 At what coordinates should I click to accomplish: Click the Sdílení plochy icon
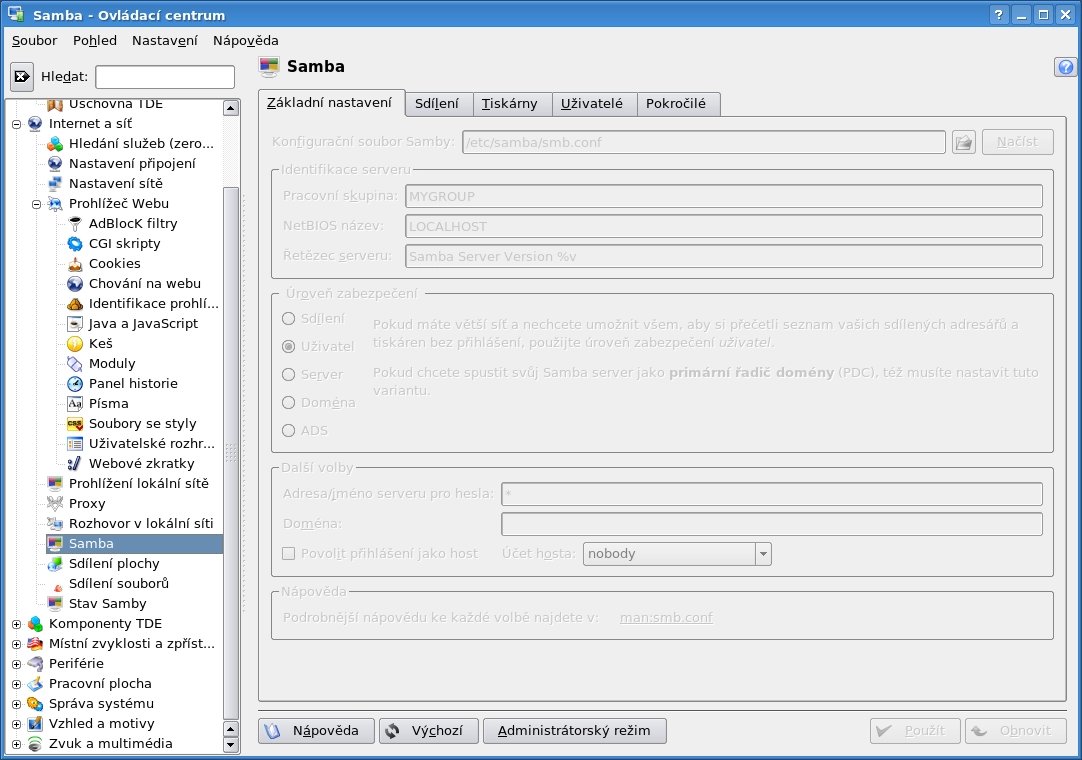coord(55,564)
